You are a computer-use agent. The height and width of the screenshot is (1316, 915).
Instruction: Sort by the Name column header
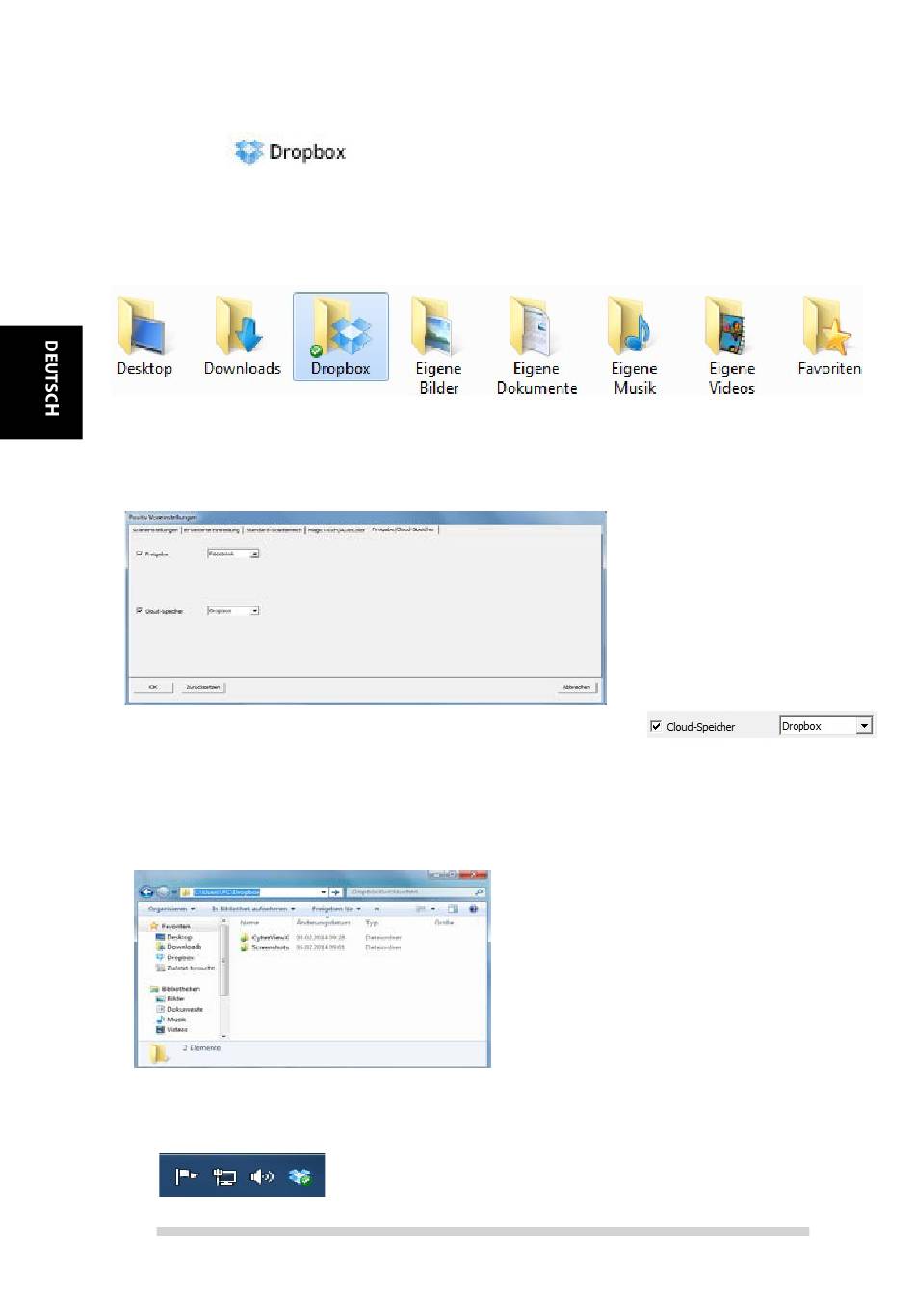(250, 922)
